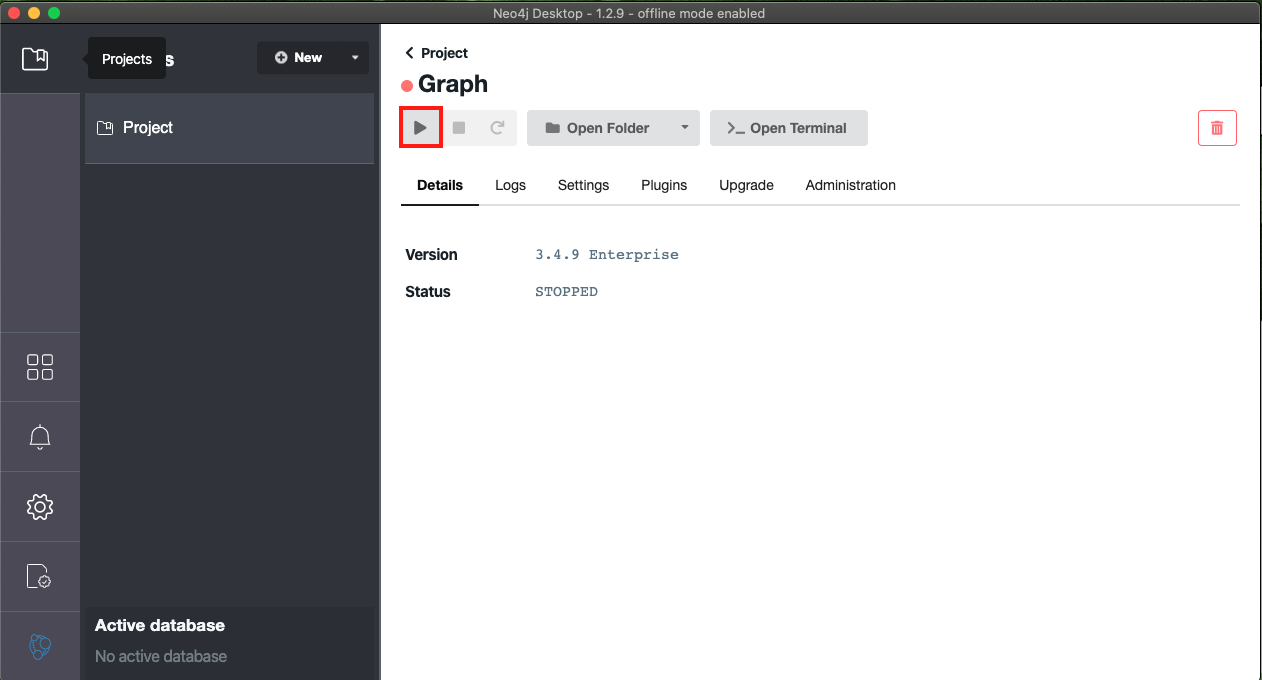This screenshot has width=1262, height=680.
Task: Click the STOPPED status value
Action: [566, 292]
